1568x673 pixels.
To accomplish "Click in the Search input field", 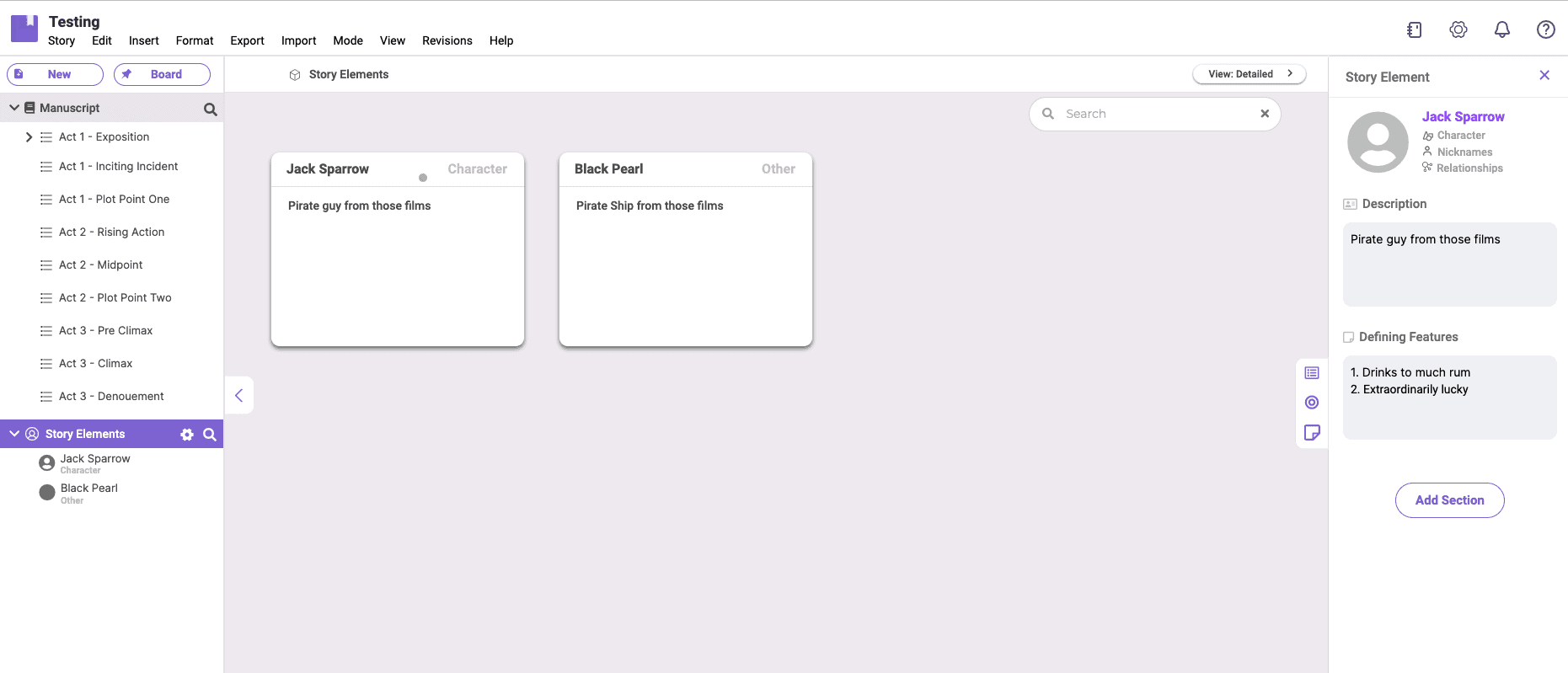I will tap(1155, 114).
